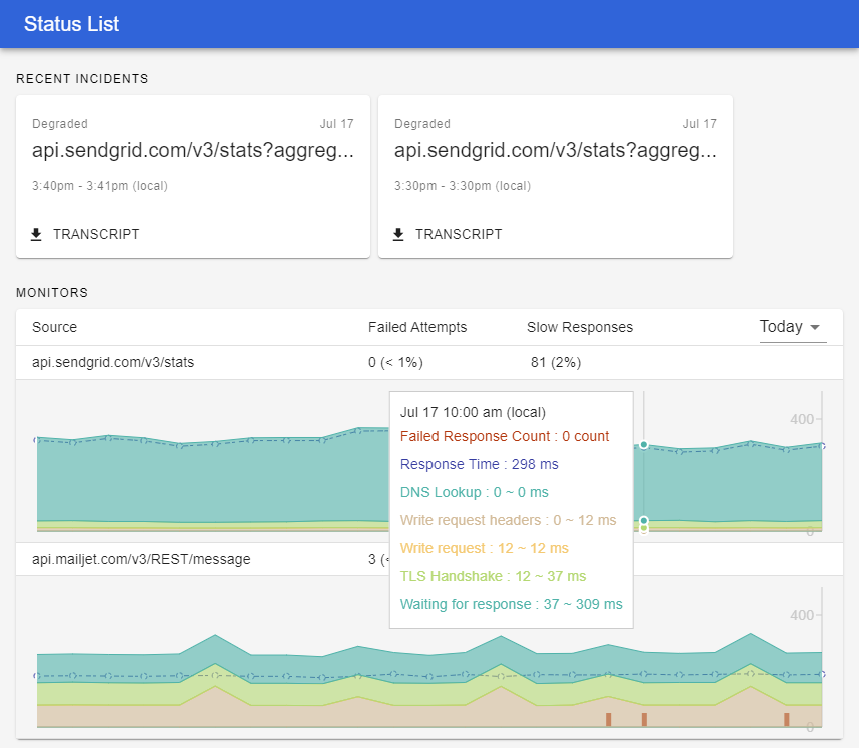Image resolution: width=860 pixels, height=748 pixels.
Task: Click the last orange failure bar in mailjet chart
Action: point(787,719)
